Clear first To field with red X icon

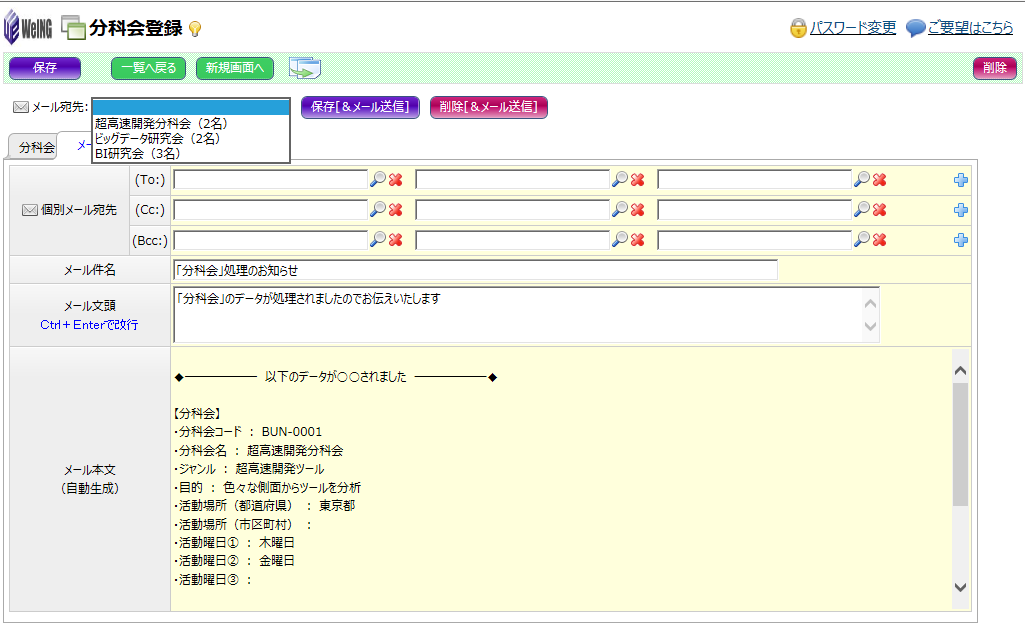point(396,180)
